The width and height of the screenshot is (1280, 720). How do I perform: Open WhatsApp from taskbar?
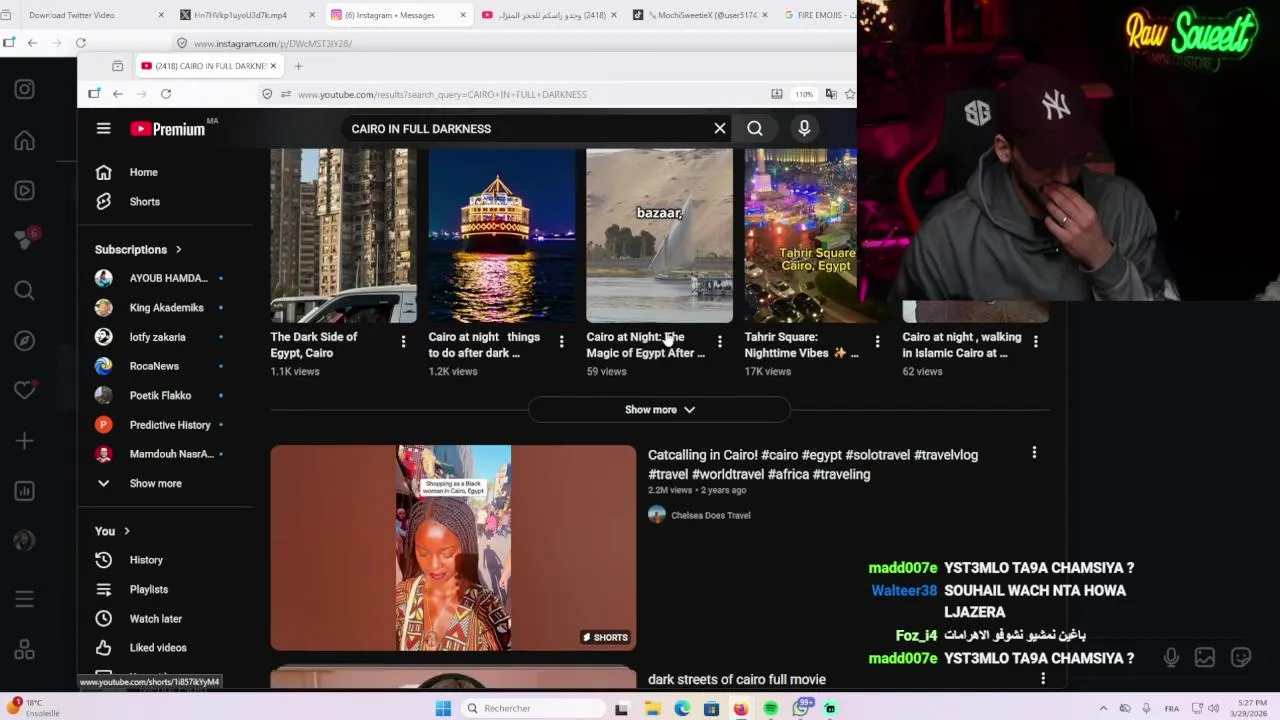coord(801,708)
